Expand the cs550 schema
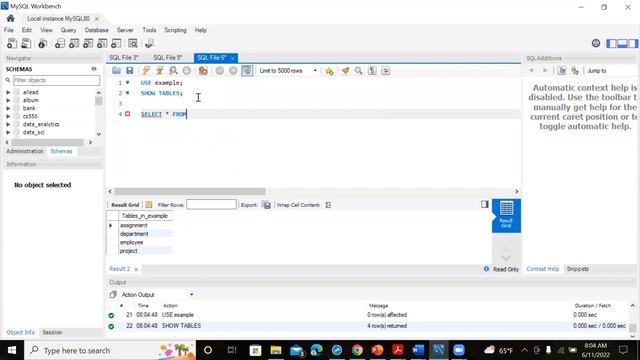This screenshot has width=640, height=360. pos(8,116)
